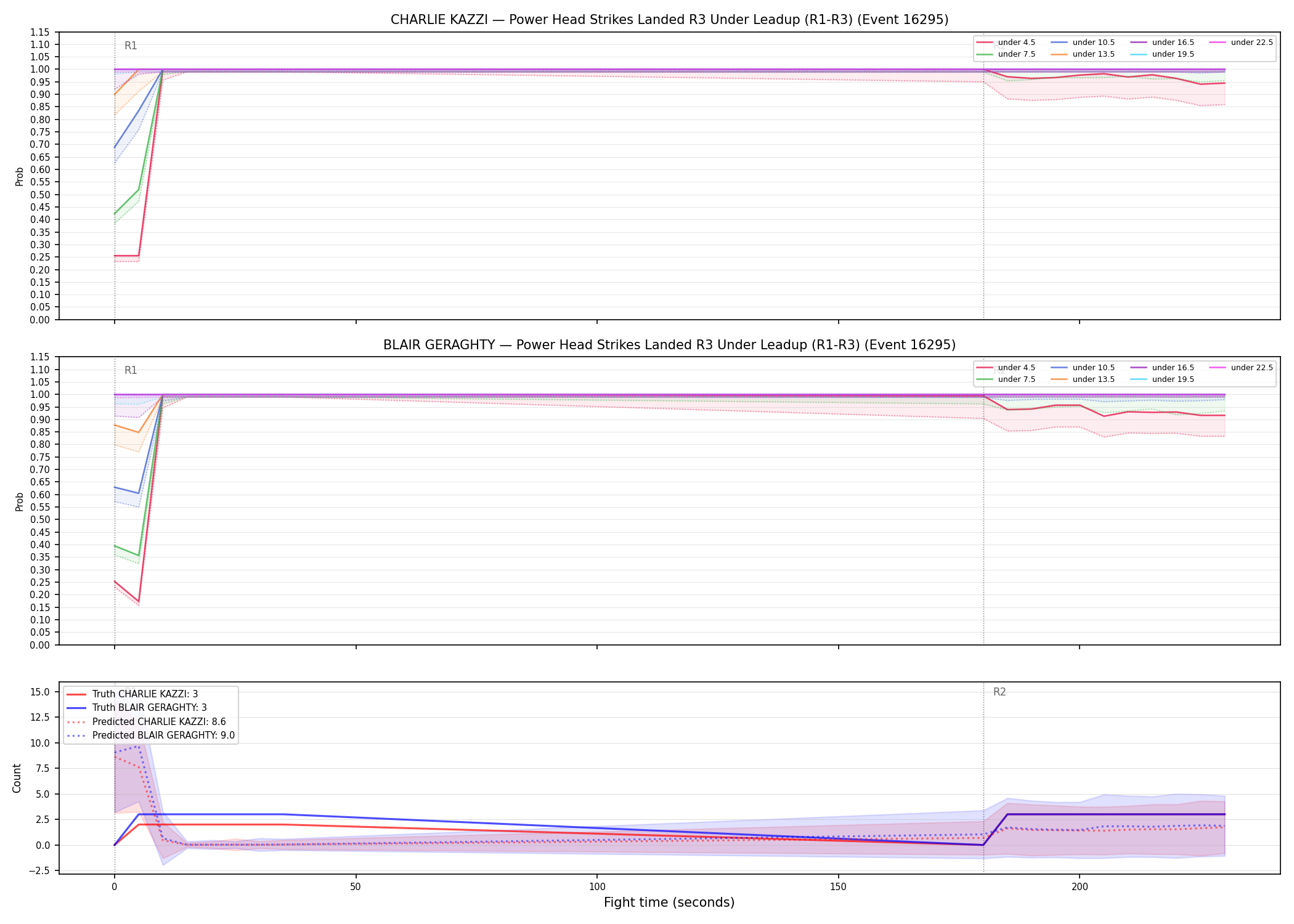Click x-axis tick label '200'
Image resolution: width=1294 pixels, height=924 pixels.
pyautogui.click(x=1080, y=887)
